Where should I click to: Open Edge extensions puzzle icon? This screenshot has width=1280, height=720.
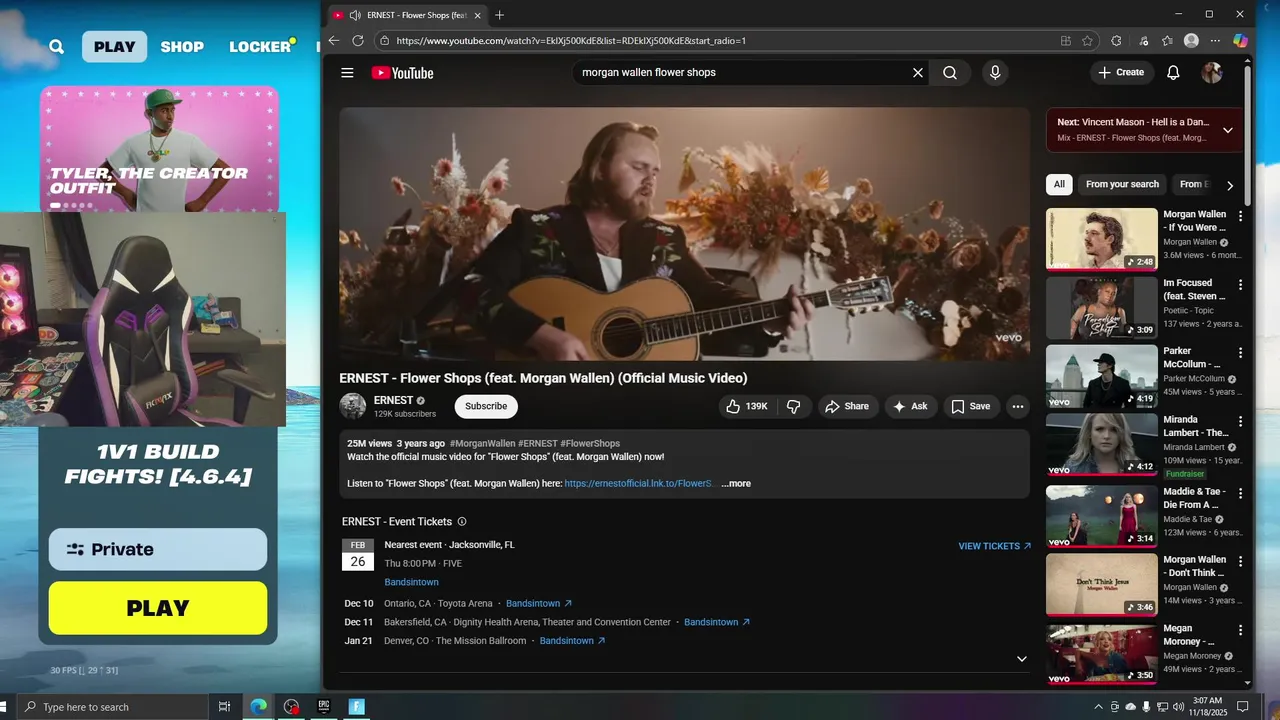[1117, 41]
